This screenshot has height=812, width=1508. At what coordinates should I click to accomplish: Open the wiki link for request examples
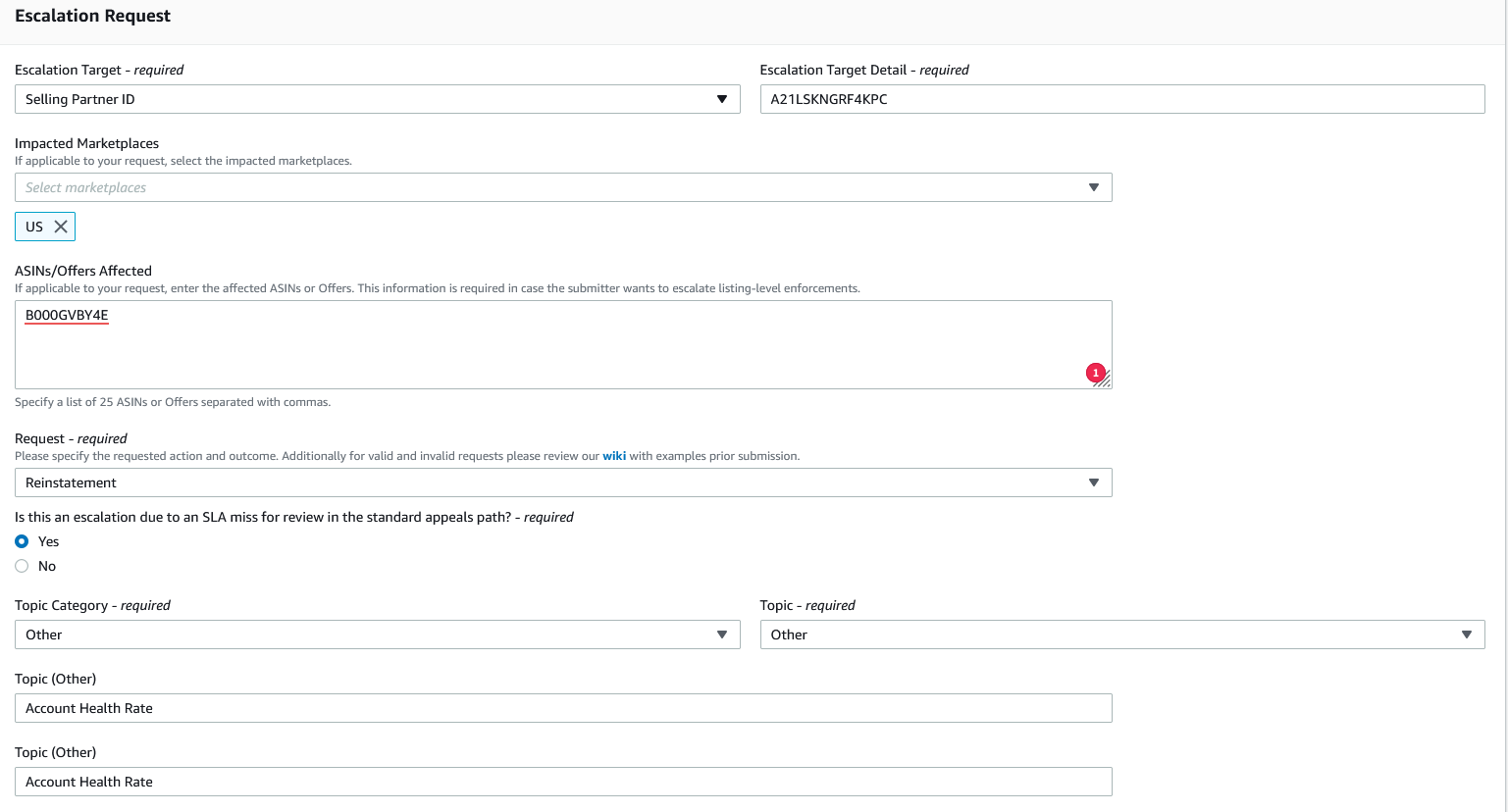614,456
